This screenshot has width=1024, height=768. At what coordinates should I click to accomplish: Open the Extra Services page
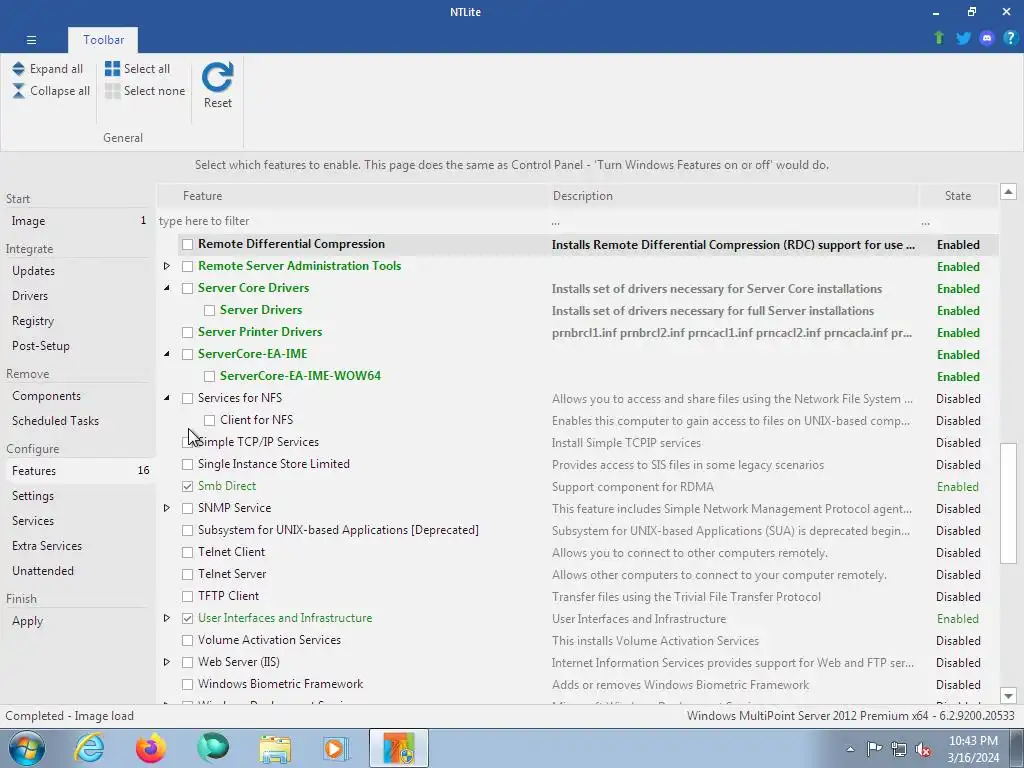click(x=78, y=545)
